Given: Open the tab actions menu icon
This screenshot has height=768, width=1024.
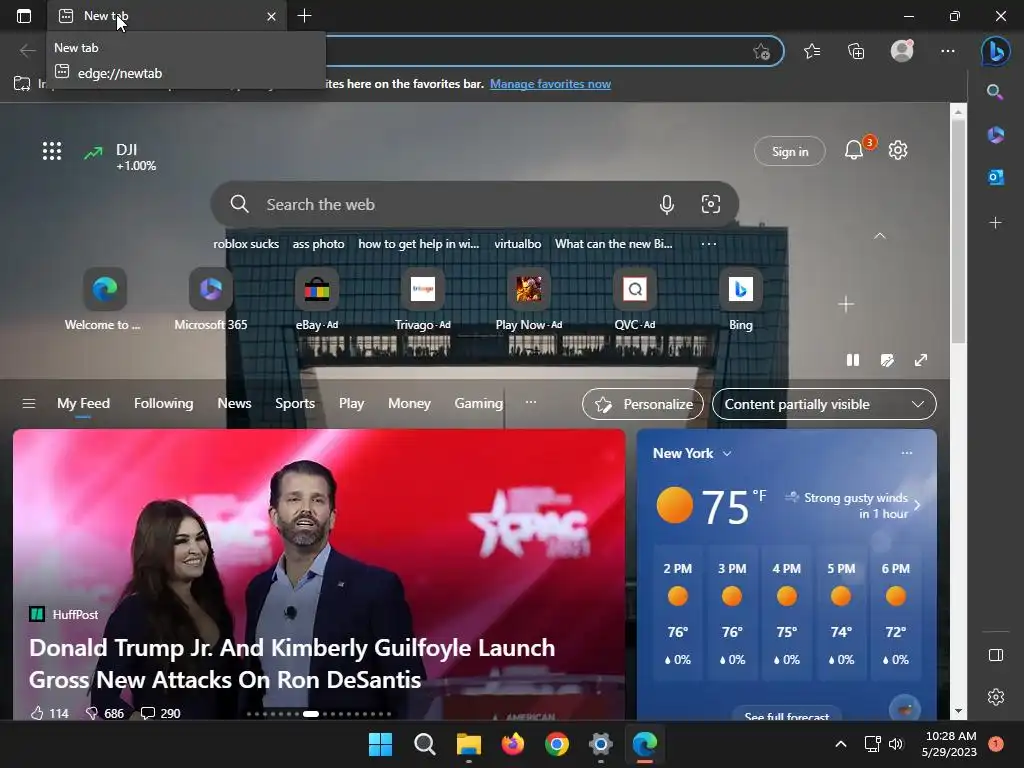Looking at the screenshot, I should click(x=24, y=16).
